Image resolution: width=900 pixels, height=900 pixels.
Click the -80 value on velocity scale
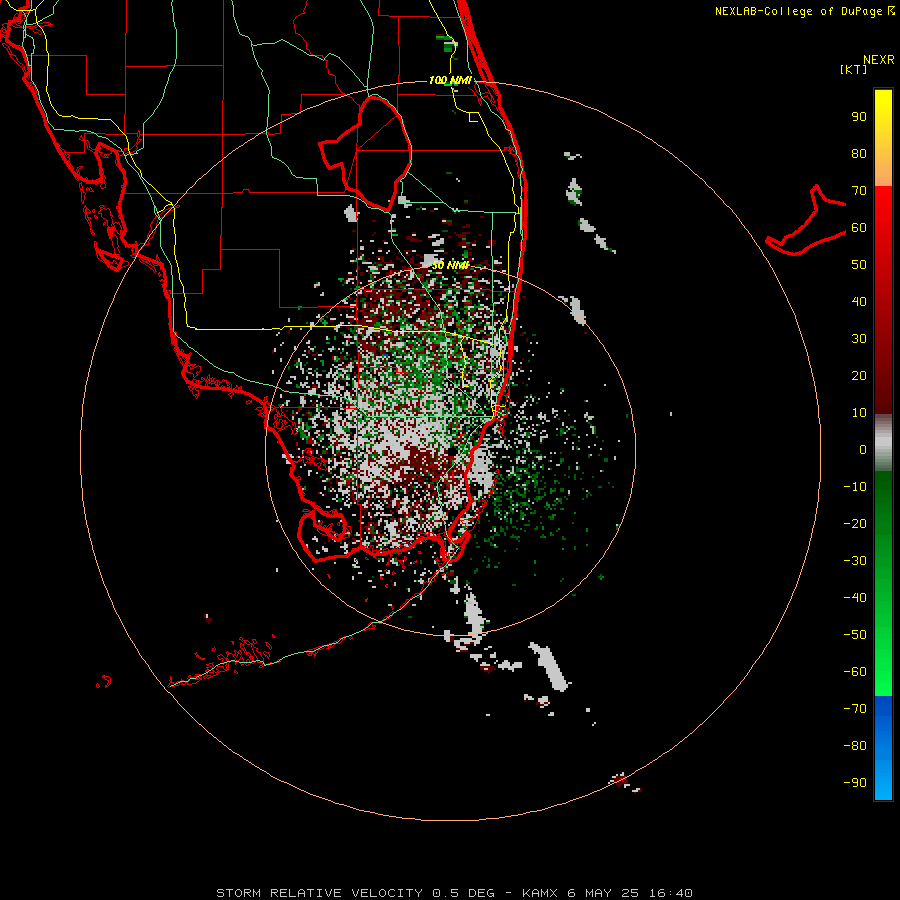coord(855,746)
